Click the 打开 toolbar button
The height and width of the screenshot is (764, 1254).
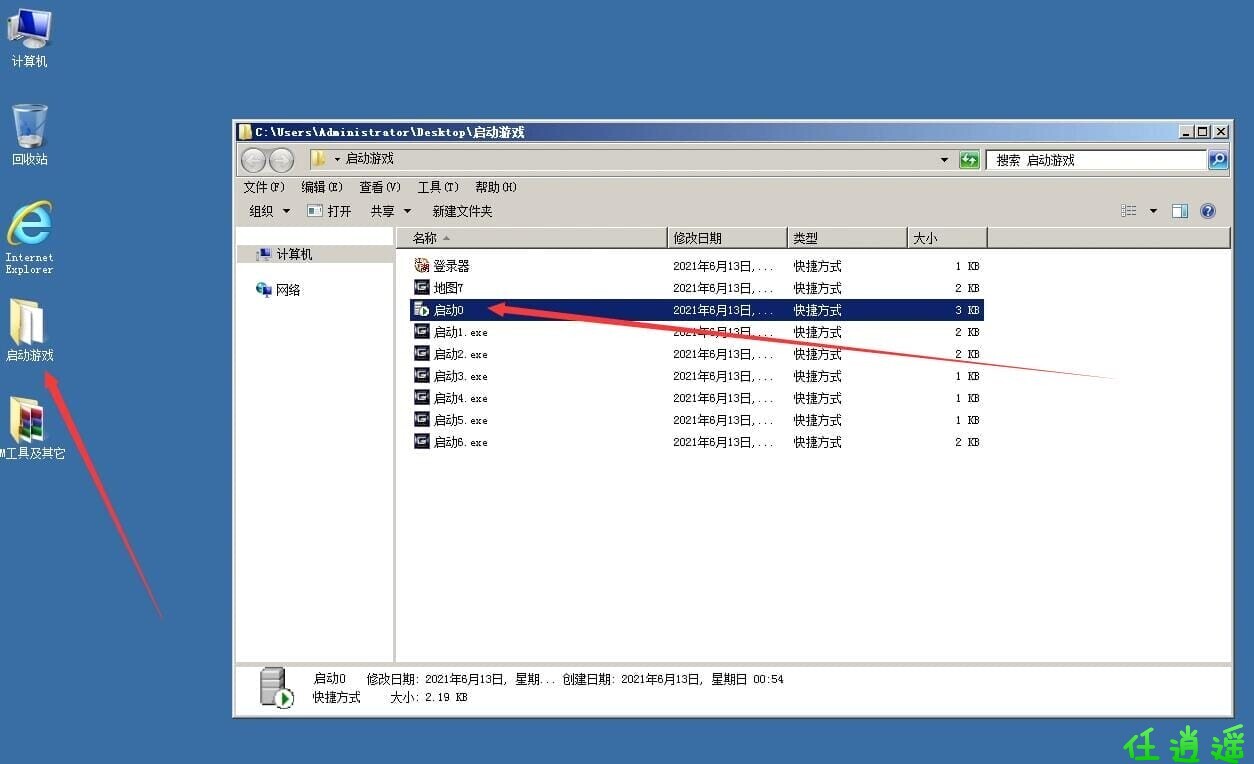coord(330,211)
